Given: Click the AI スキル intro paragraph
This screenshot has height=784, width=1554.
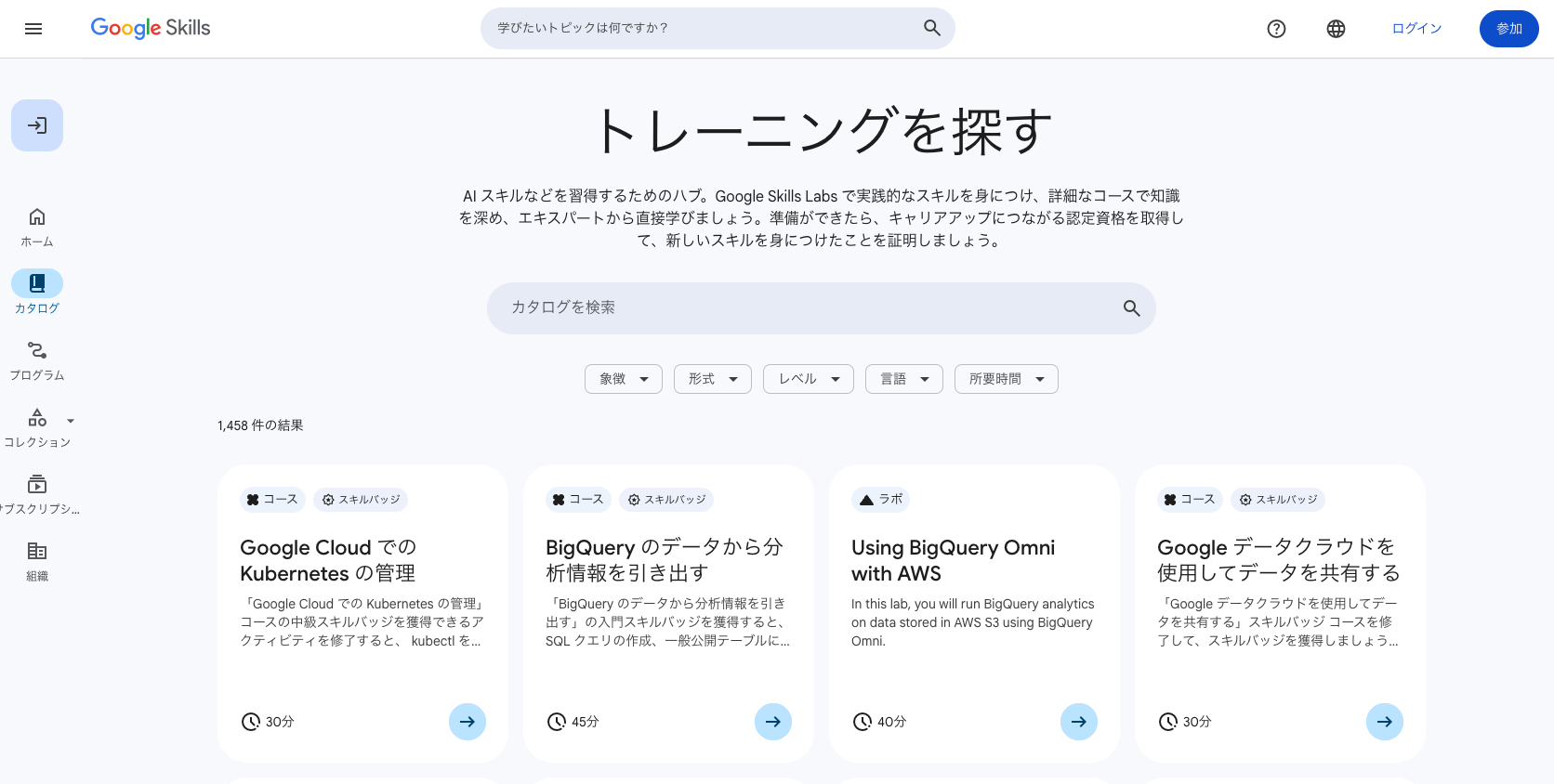Looking at the screenshot, I should [x=822, y=218].
